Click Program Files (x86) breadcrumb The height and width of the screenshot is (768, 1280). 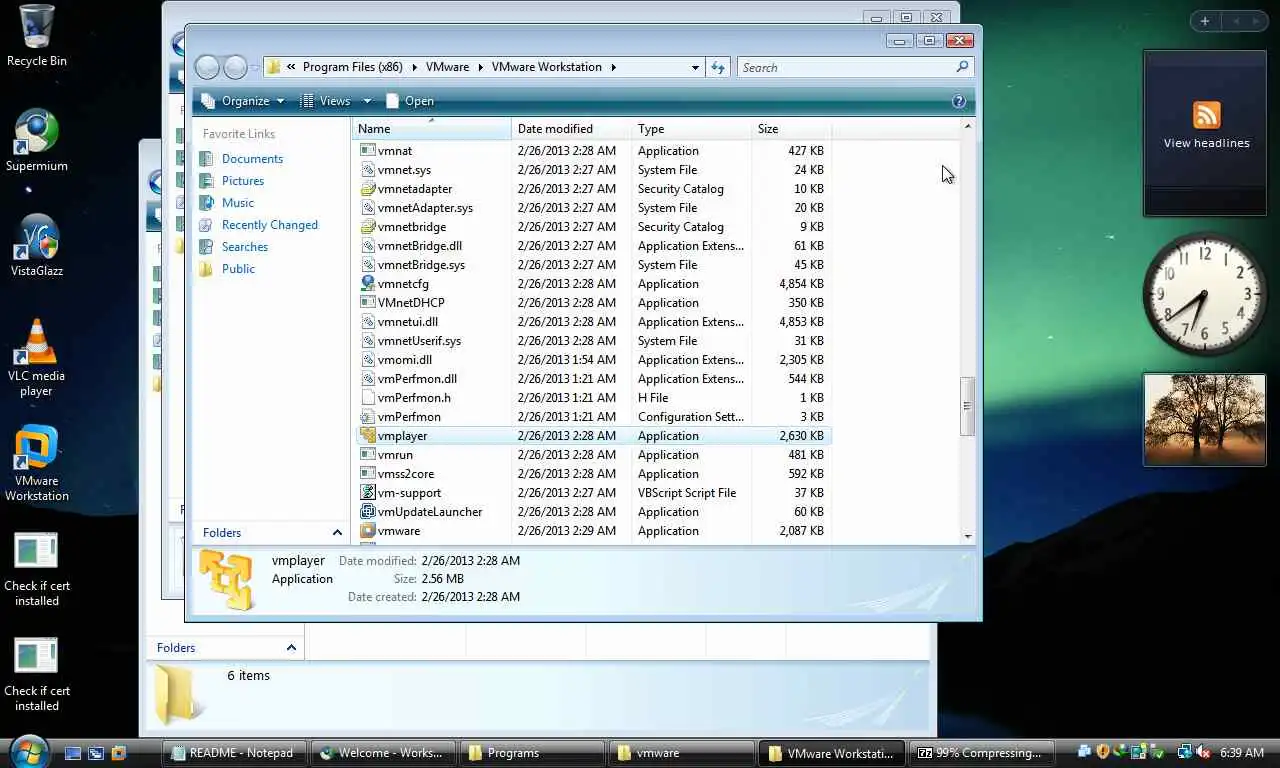[x=352, y=67]
